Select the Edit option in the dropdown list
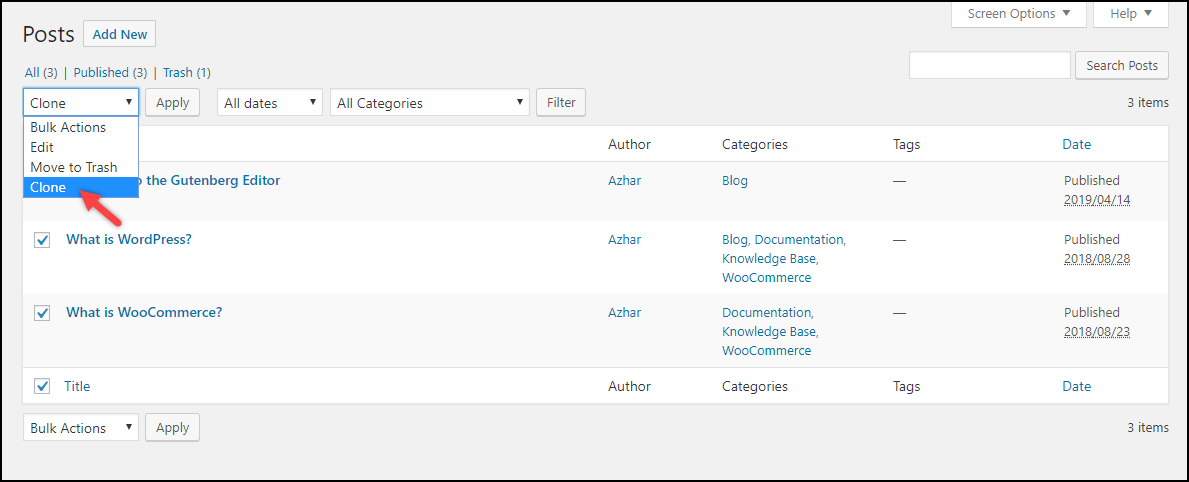The width and height of the screenshot is (1189, 482). coord(80,147)
